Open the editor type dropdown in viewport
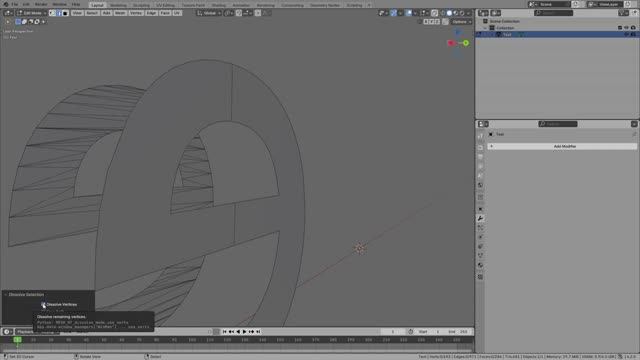640x360 pixels. [x=8, y=13]
